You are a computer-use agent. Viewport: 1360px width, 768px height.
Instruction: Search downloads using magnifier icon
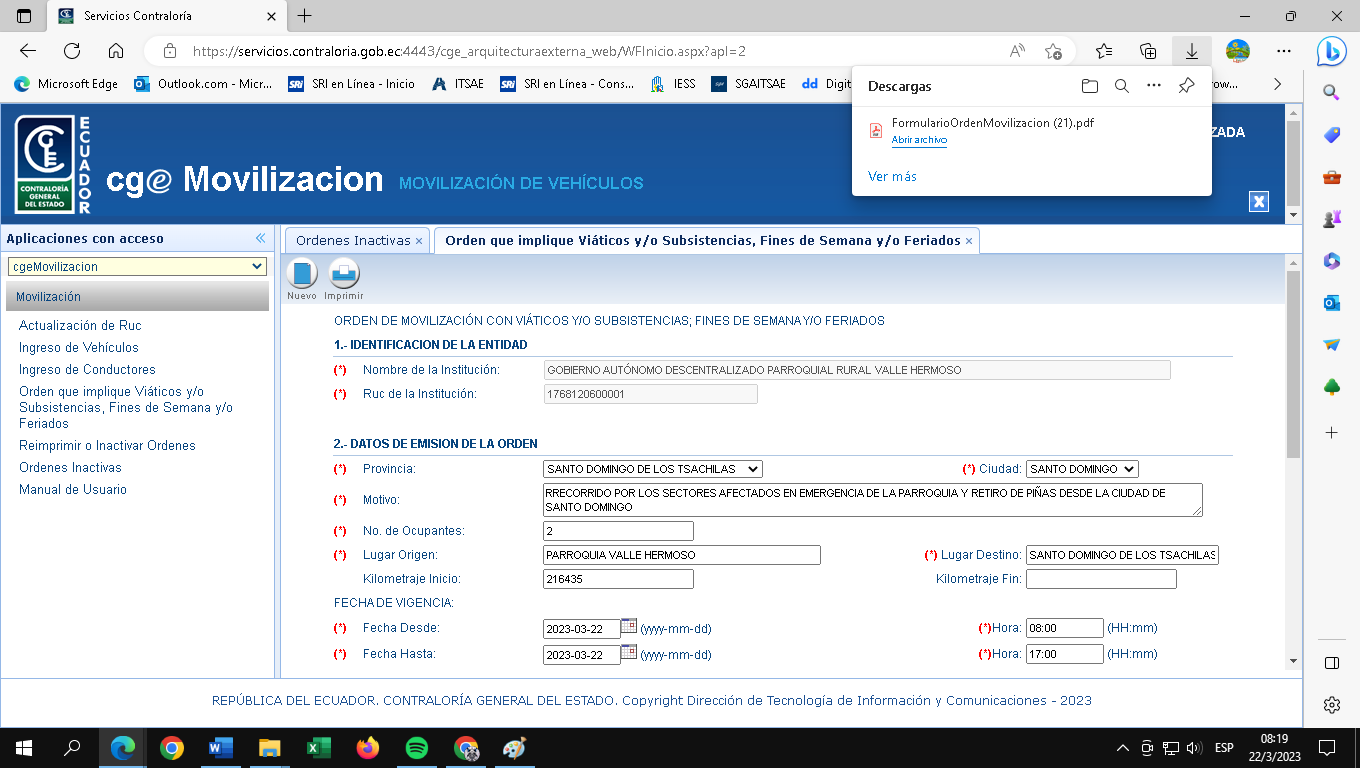(x=1122, y=86)
